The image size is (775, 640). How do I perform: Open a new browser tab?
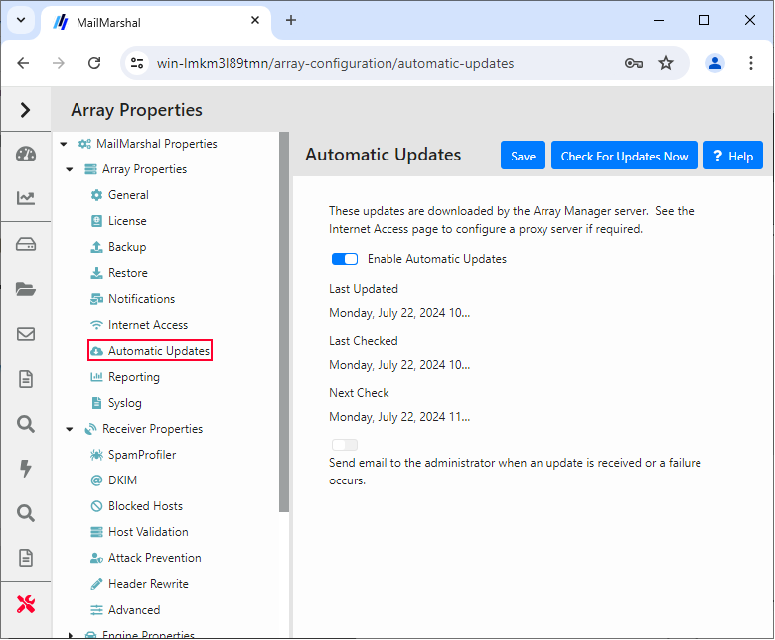coord(291,20)
